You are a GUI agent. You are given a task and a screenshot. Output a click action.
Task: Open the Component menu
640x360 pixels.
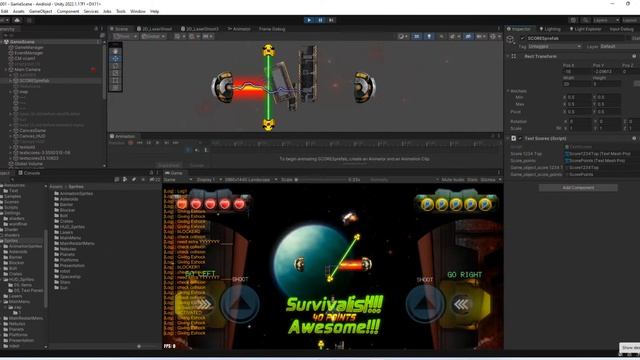(68, 11)
